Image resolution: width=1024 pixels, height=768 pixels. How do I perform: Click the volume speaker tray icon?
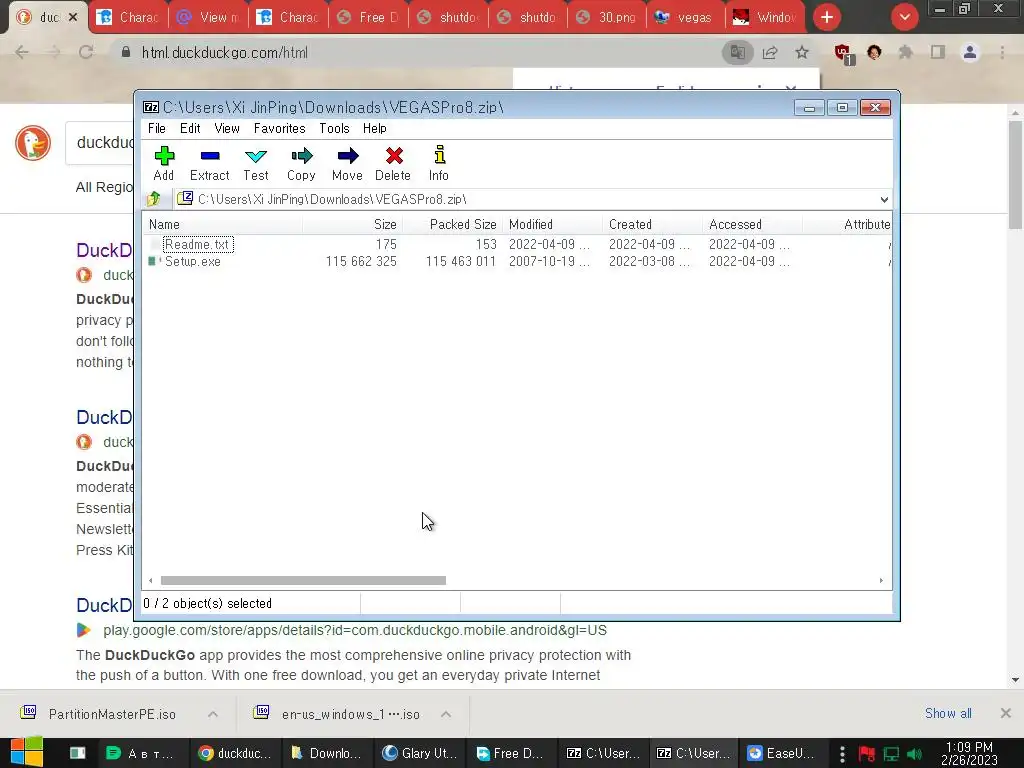(x=915, y=754)
